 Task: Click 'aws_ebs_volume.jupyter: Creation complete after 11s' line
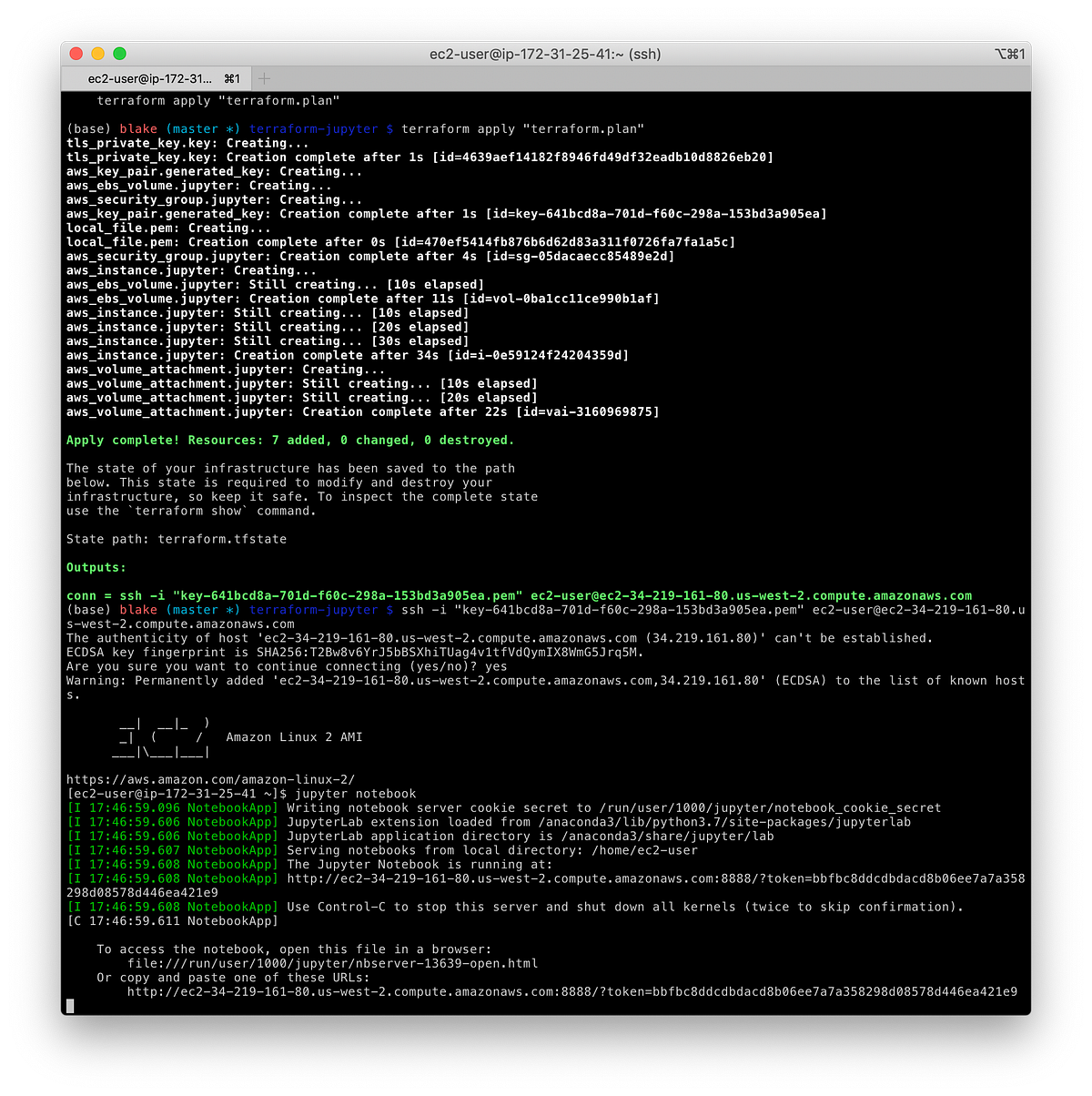(x=363, y=299)
